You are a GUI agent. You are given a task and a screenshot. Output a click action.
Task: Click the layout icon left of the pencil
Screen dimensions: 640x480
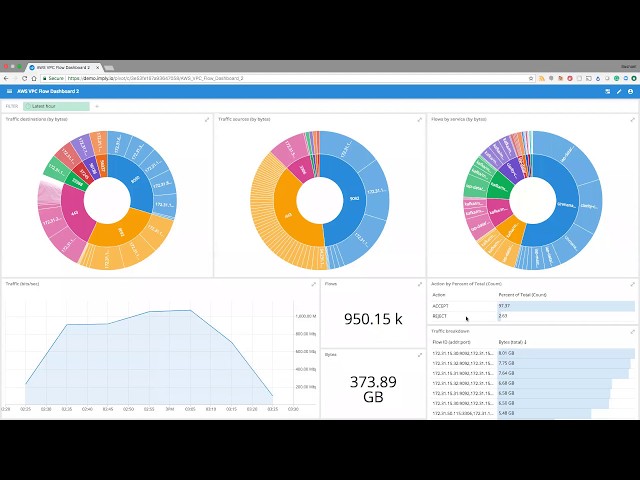click(x=607, y=91)
